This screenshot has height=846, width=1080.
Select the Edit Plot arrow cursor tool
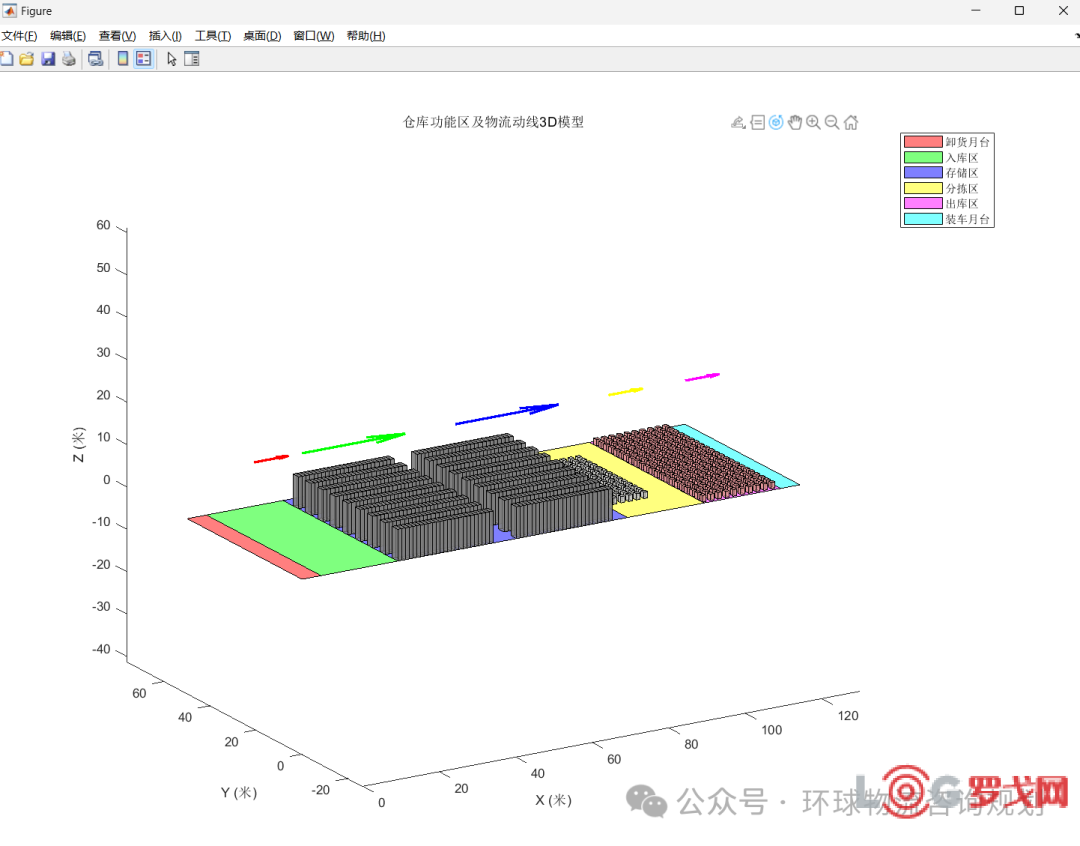171,59
